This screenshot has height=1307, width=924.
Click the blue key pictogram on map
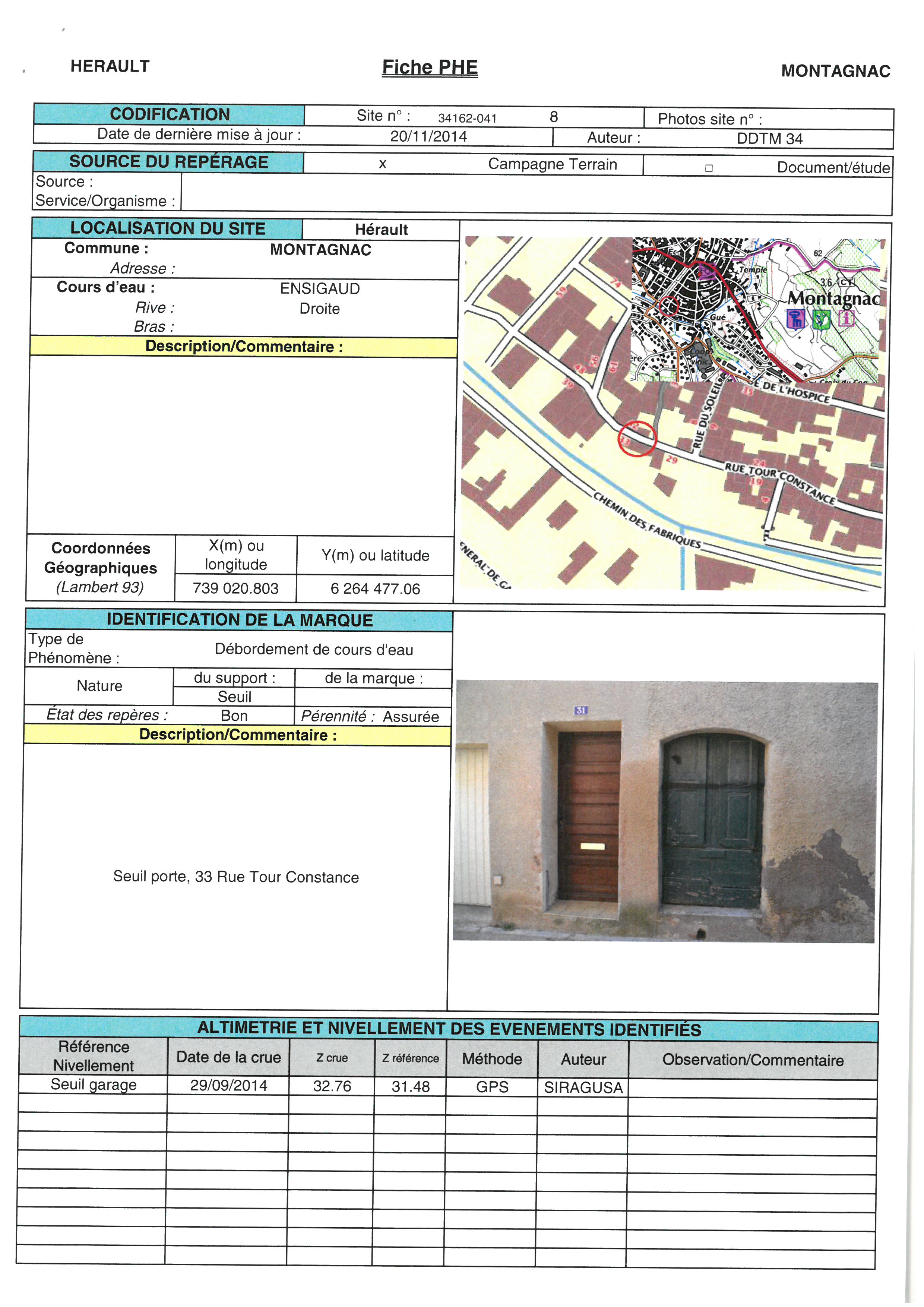796,319
